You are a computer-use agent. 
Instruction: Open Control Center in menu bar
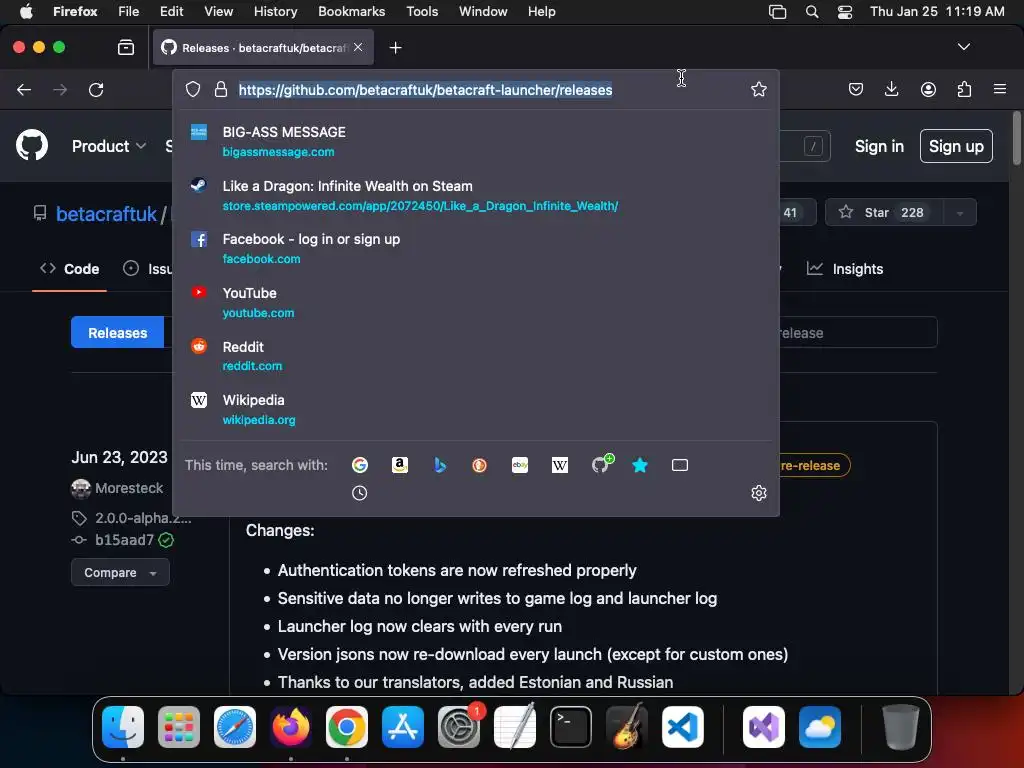tap(845, 11)
